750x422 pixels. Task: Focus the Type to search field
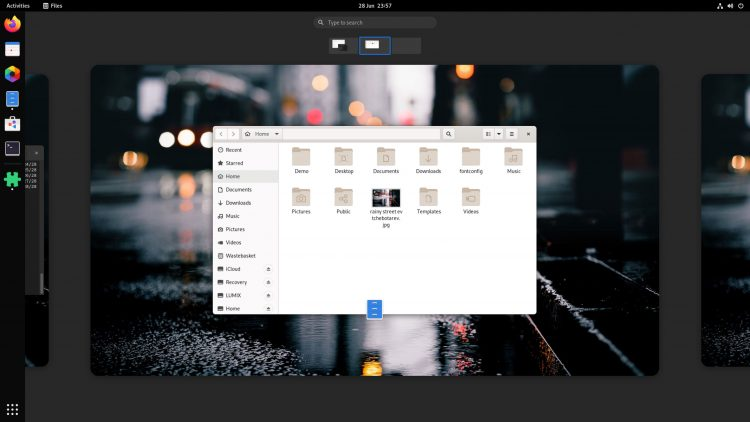tap(375, 22)
